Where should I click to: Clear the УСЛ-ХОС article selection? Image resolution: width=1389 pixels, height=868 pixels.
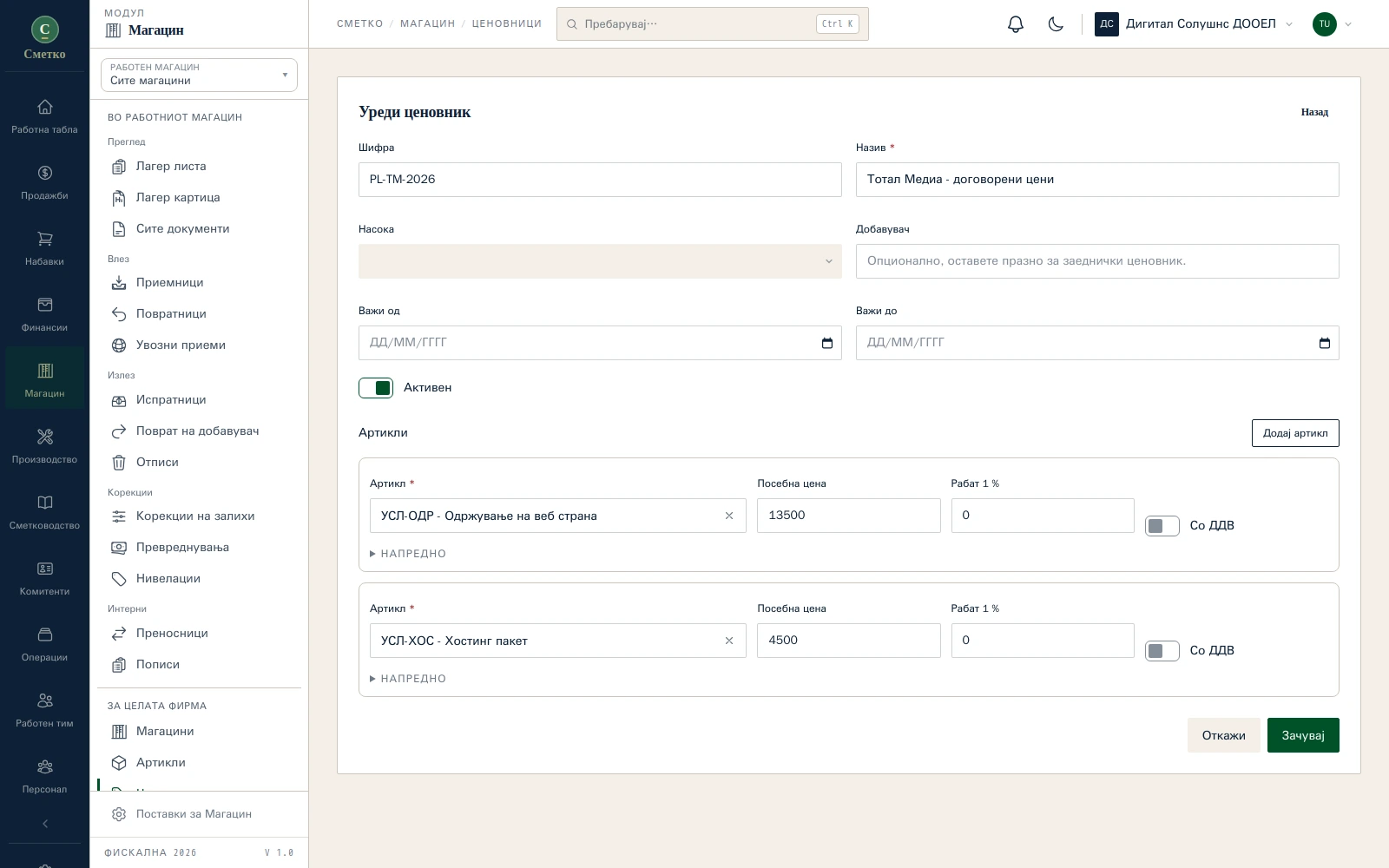(x=729, y=641)
